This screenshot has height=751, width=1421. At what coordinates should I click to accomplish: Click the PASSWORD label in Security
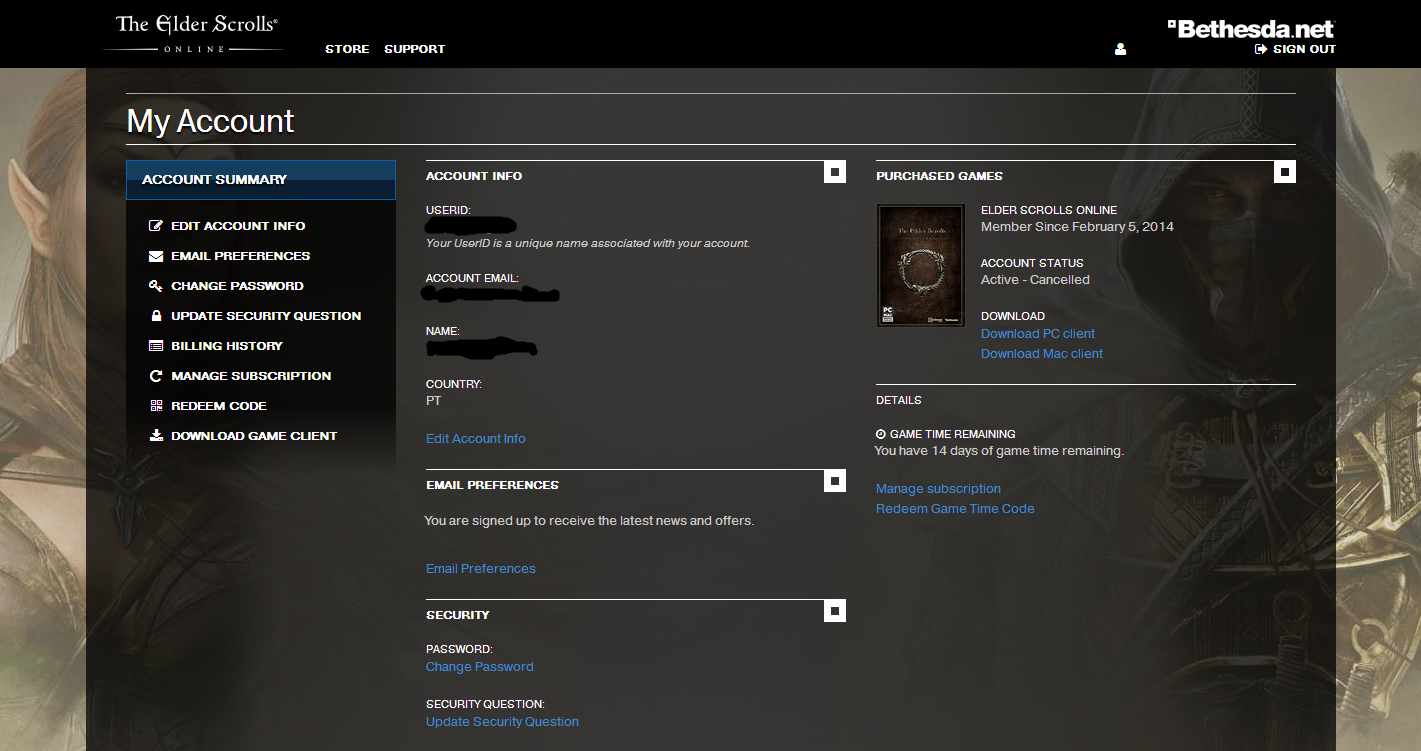[459, 650]
